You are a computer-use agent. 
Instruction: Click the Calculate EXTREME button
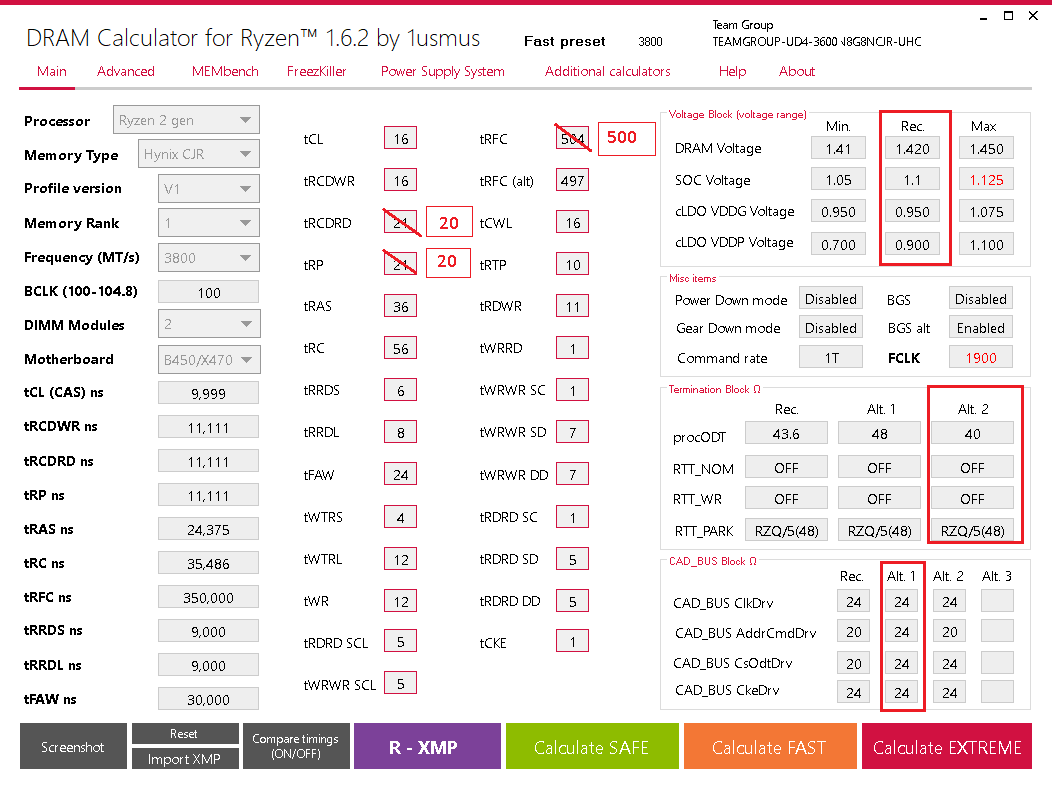point(946,746)
